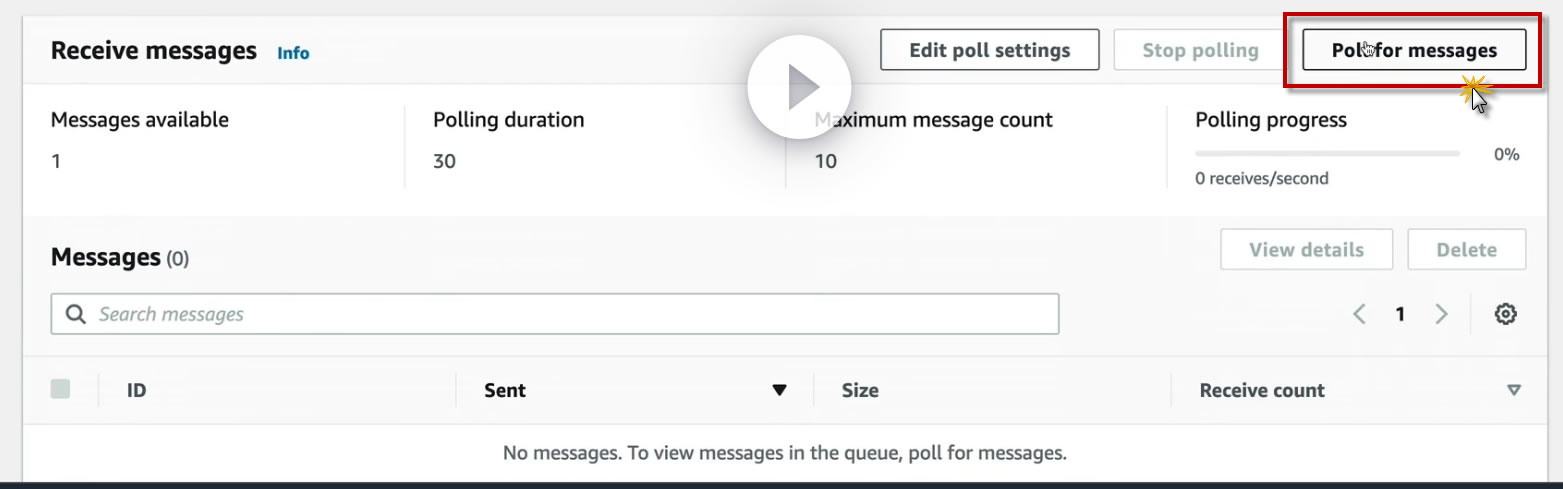Open the Info link beside Receive messages
The width and height of the screenshot is (1563, 489).
pos(293,53)
